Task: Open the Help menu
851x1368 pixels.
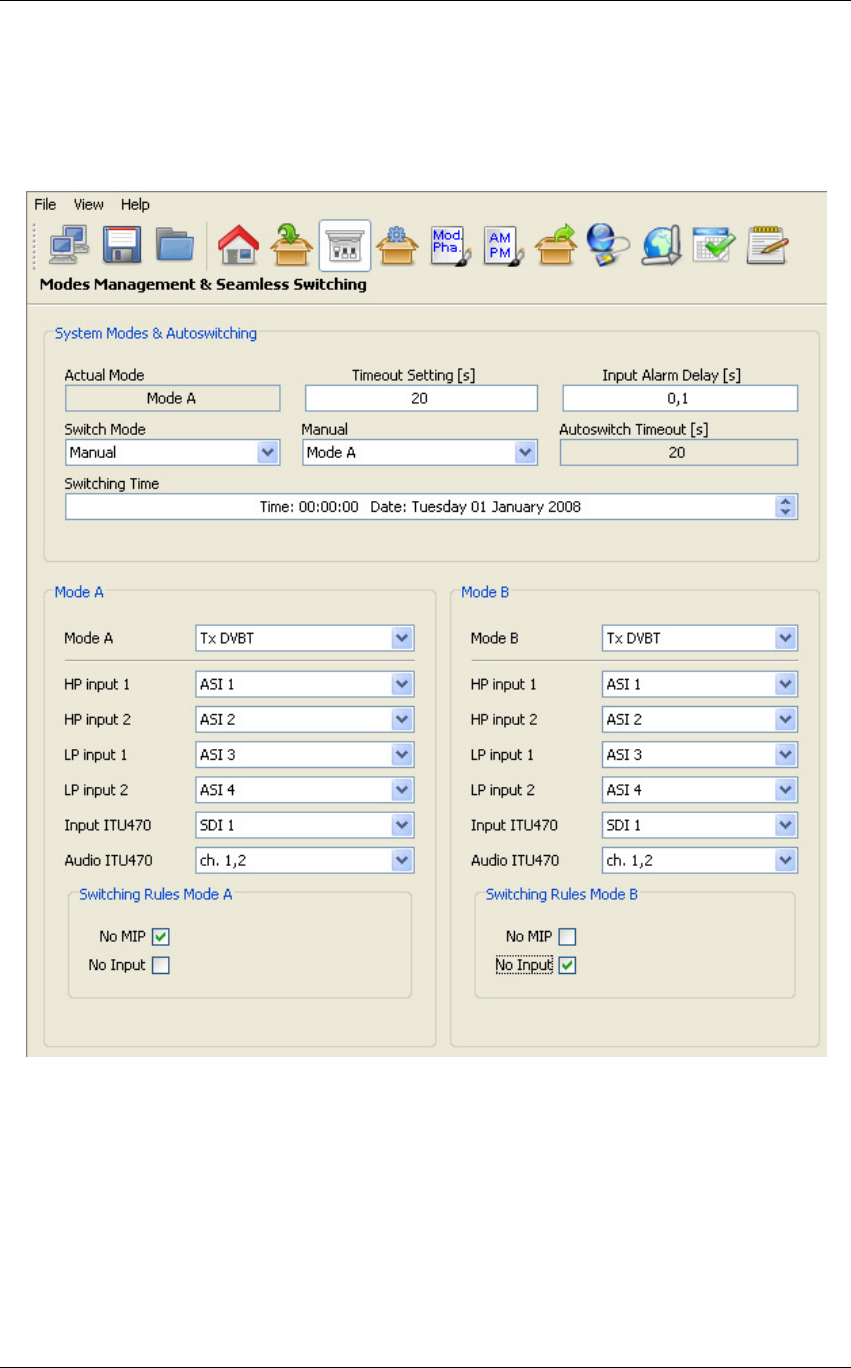Action: 135,204
